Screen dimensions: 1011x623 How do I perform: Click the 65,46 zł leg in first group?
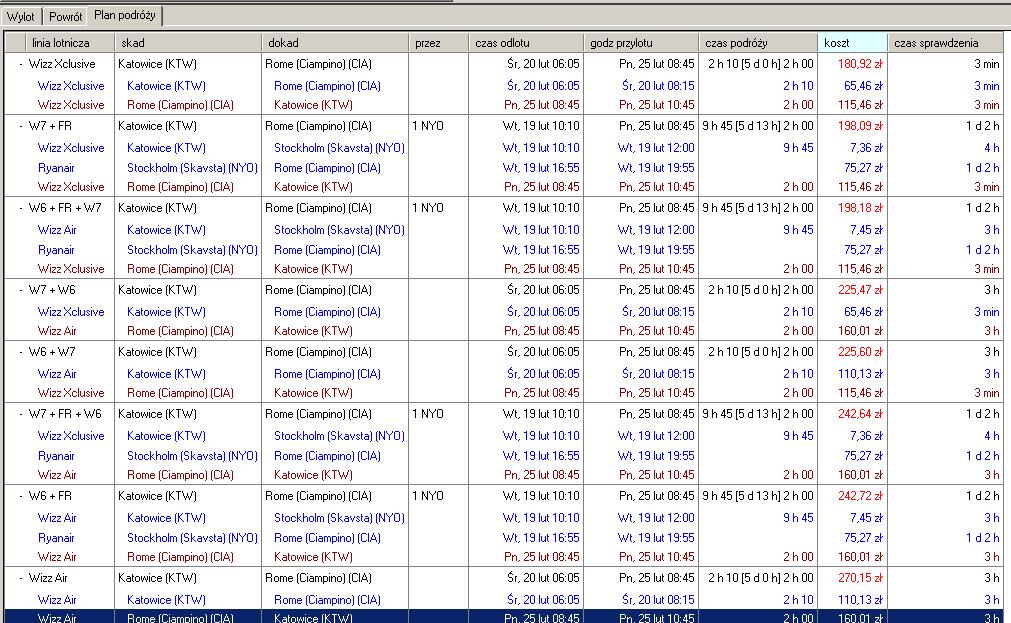tap(863, 86)
